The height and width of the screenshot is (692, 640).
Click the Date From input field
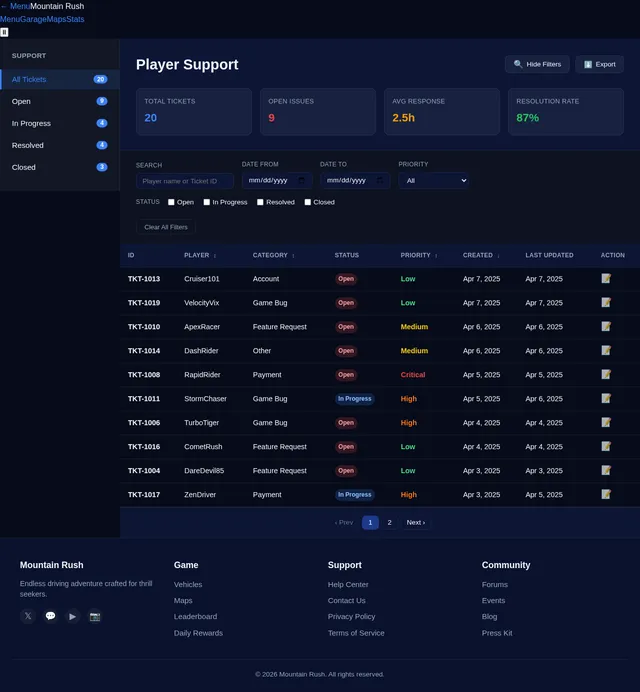tap(277, 181)
